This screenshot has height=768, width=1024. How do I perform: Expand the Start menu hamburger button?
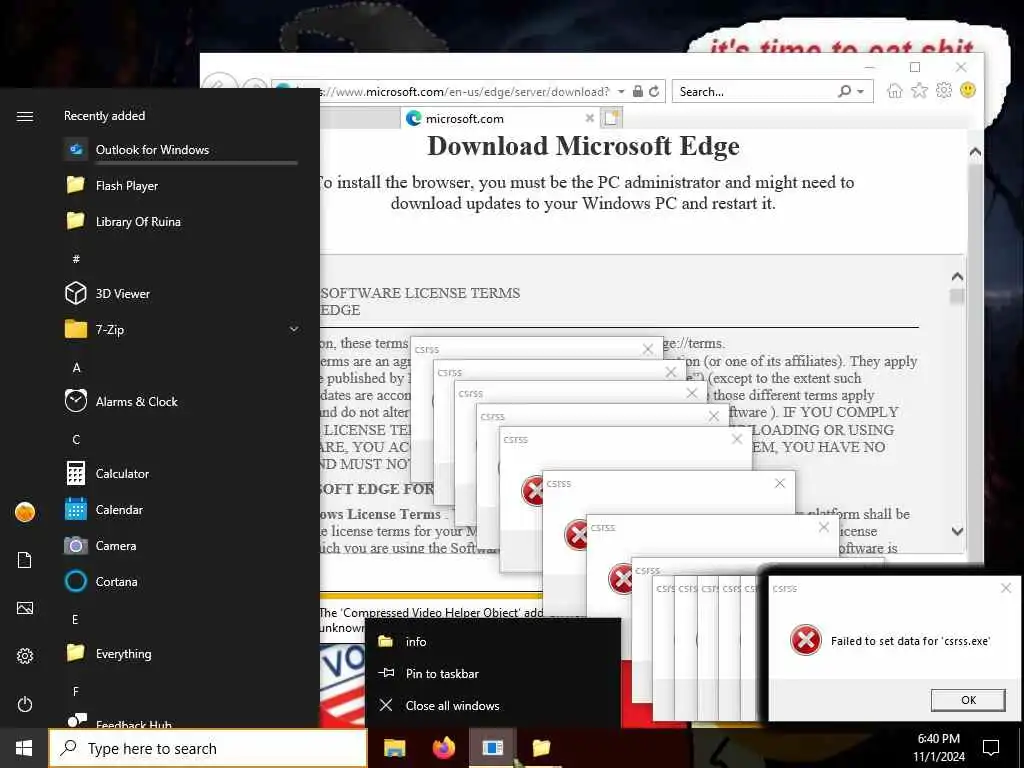25,116
